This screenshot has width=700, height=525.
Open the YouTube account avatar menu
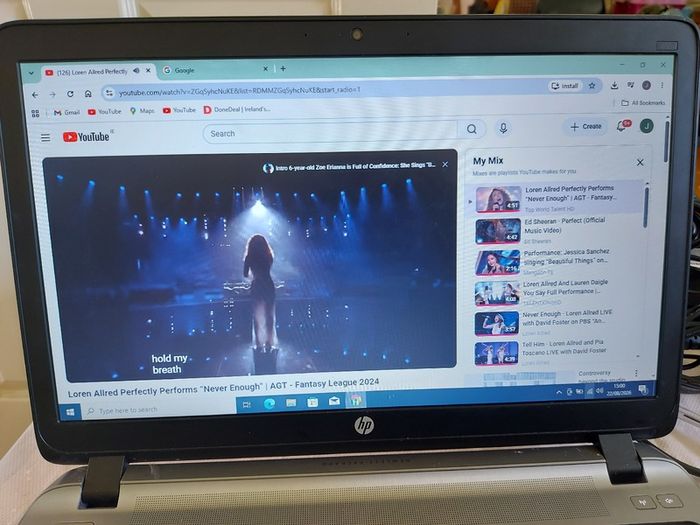click(x=646, y=126)
